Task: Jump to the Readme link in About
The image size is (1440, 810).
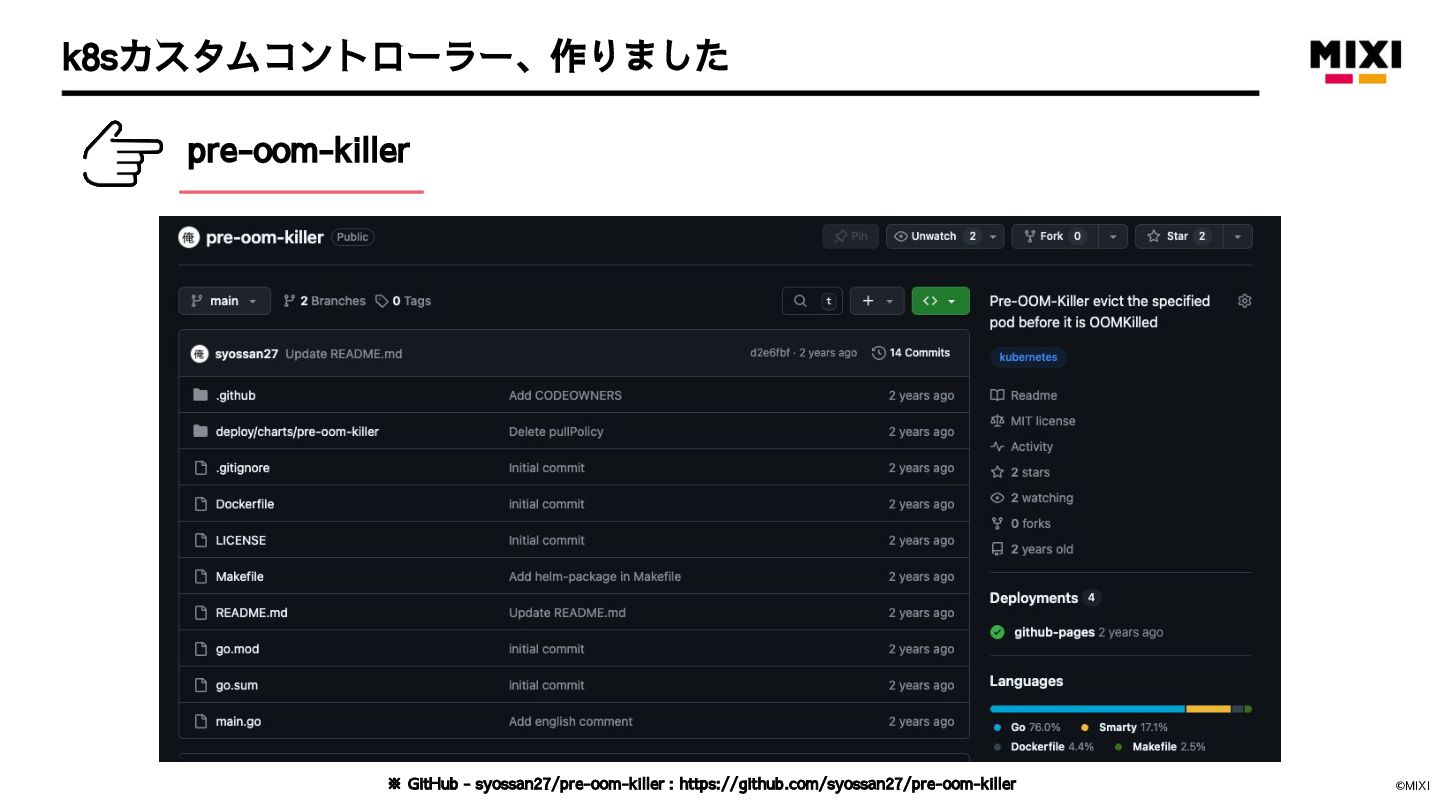Action: click(1024, 395)
